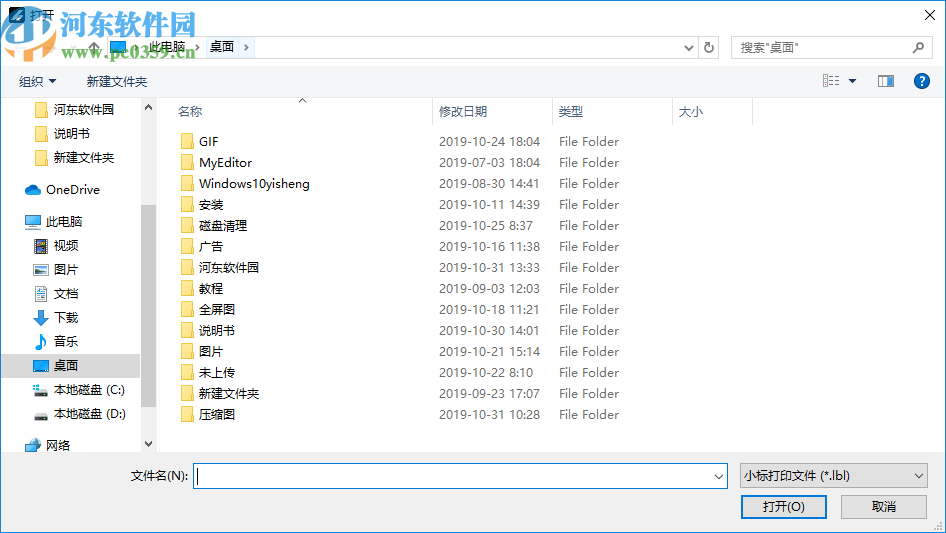The width and height of the screenshot is (946, 533).
Task: Click the 广告 folder icon
Action: 187,246
